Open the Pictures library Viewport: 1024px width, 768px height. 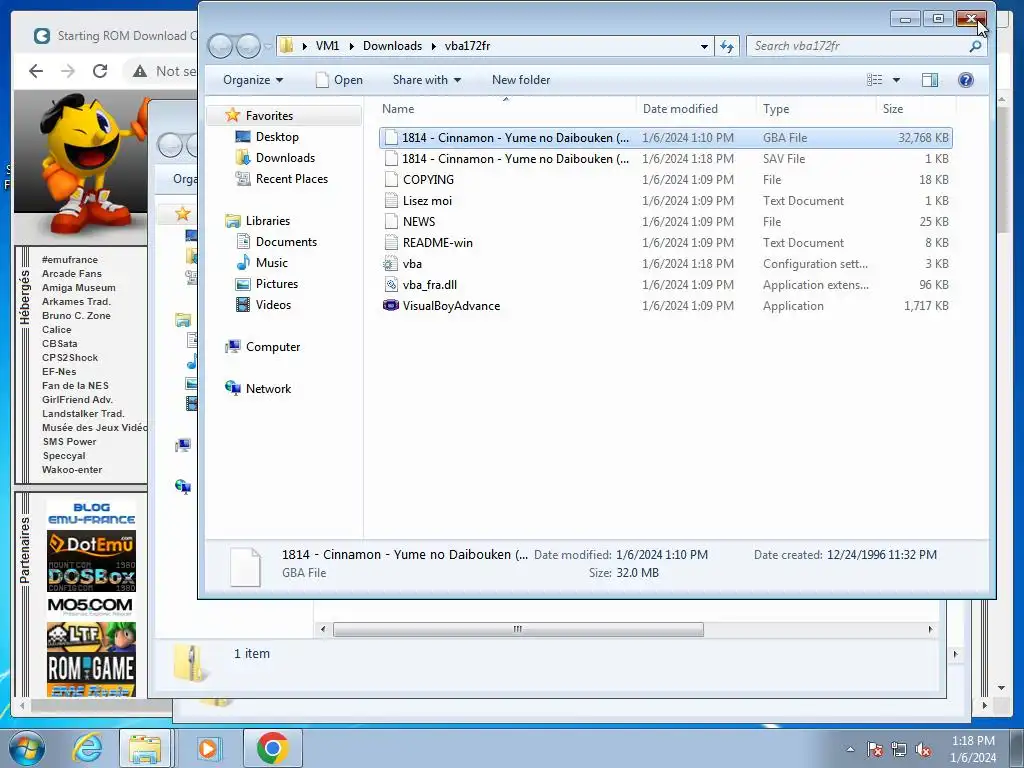(276, 283)
